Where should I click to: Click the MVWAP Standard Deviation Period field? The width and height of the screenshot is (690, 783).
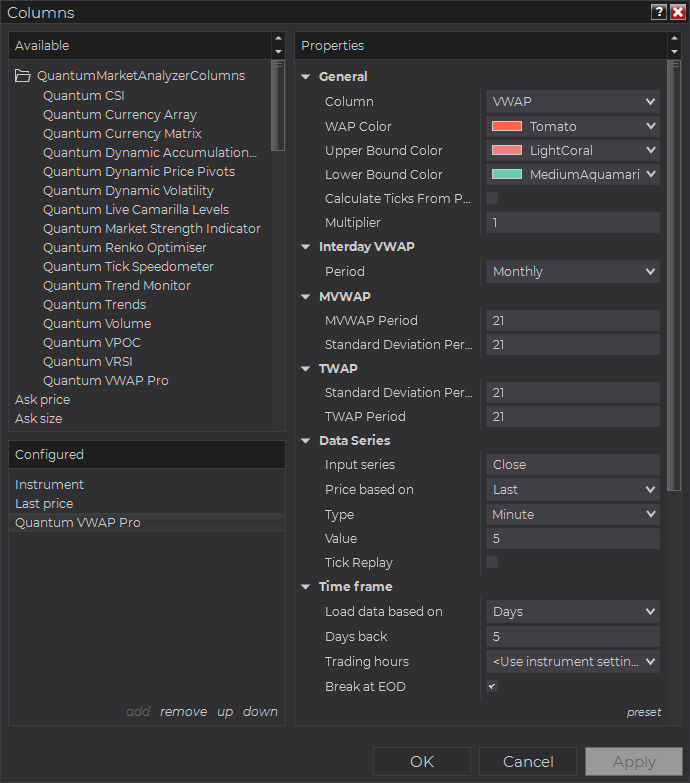[x=573, y=345]
